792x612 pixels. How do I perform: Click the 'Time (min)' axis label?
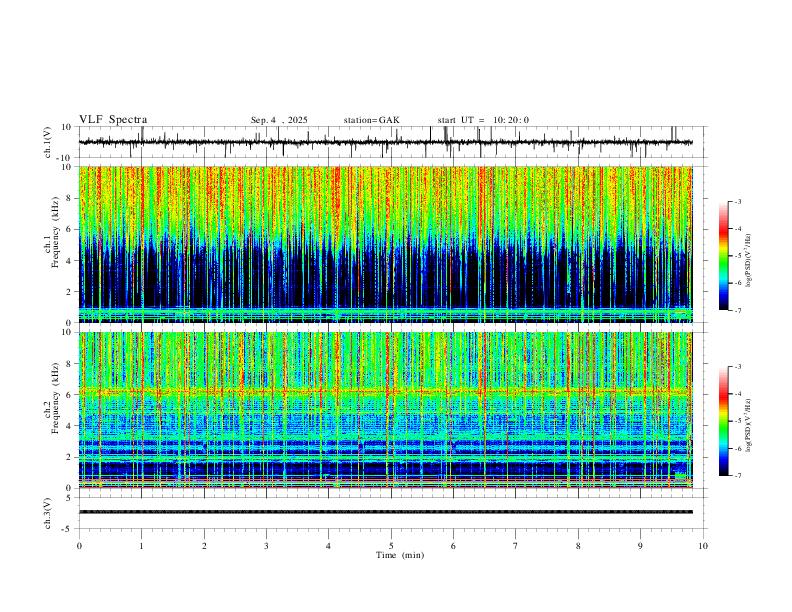400,555
